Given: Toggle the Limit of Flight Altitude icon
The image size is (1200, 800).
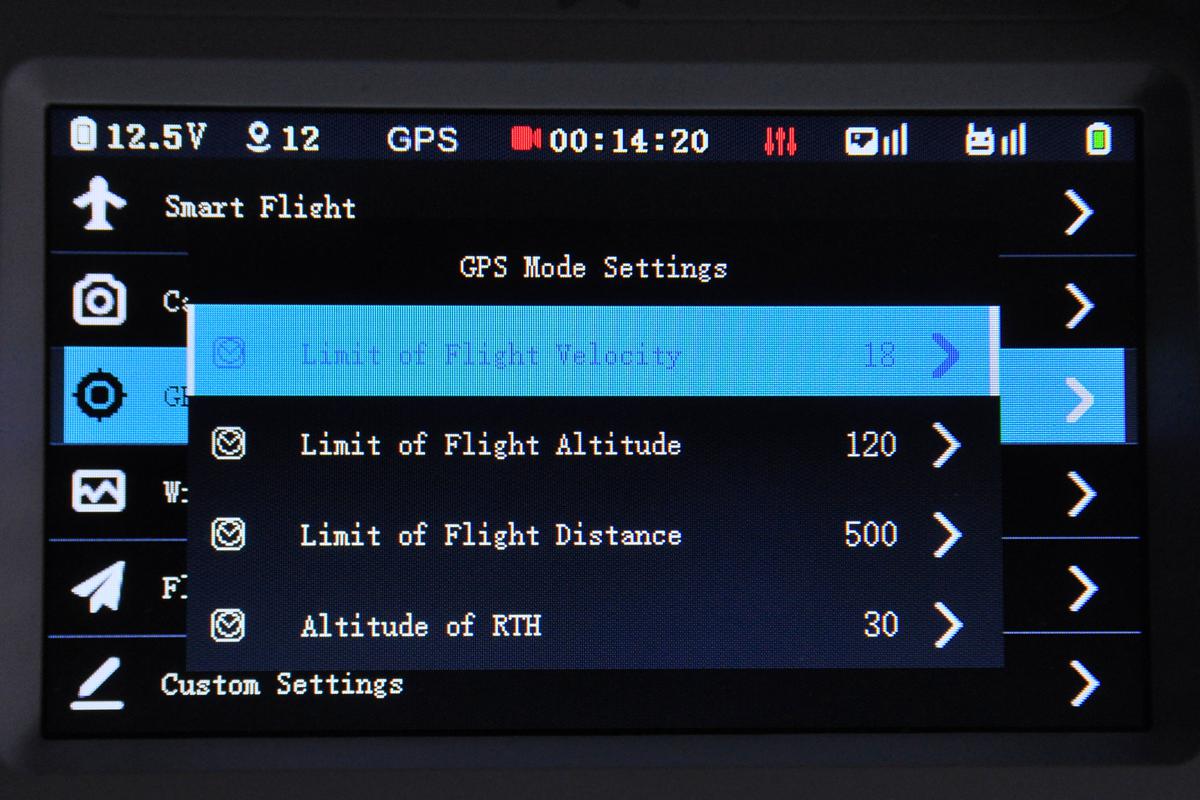Looking at the screenshot, I should point(229,444).
